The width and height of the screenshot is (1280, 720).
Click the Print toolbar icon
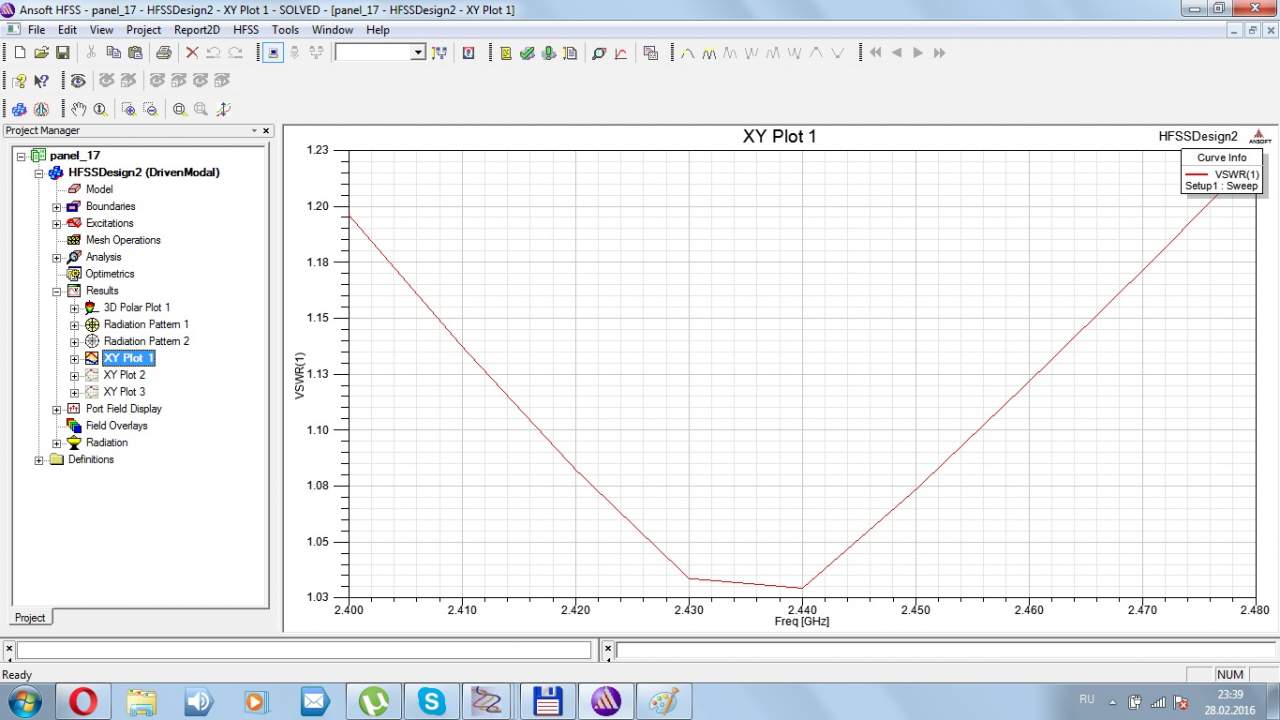[x=162, y=53]
